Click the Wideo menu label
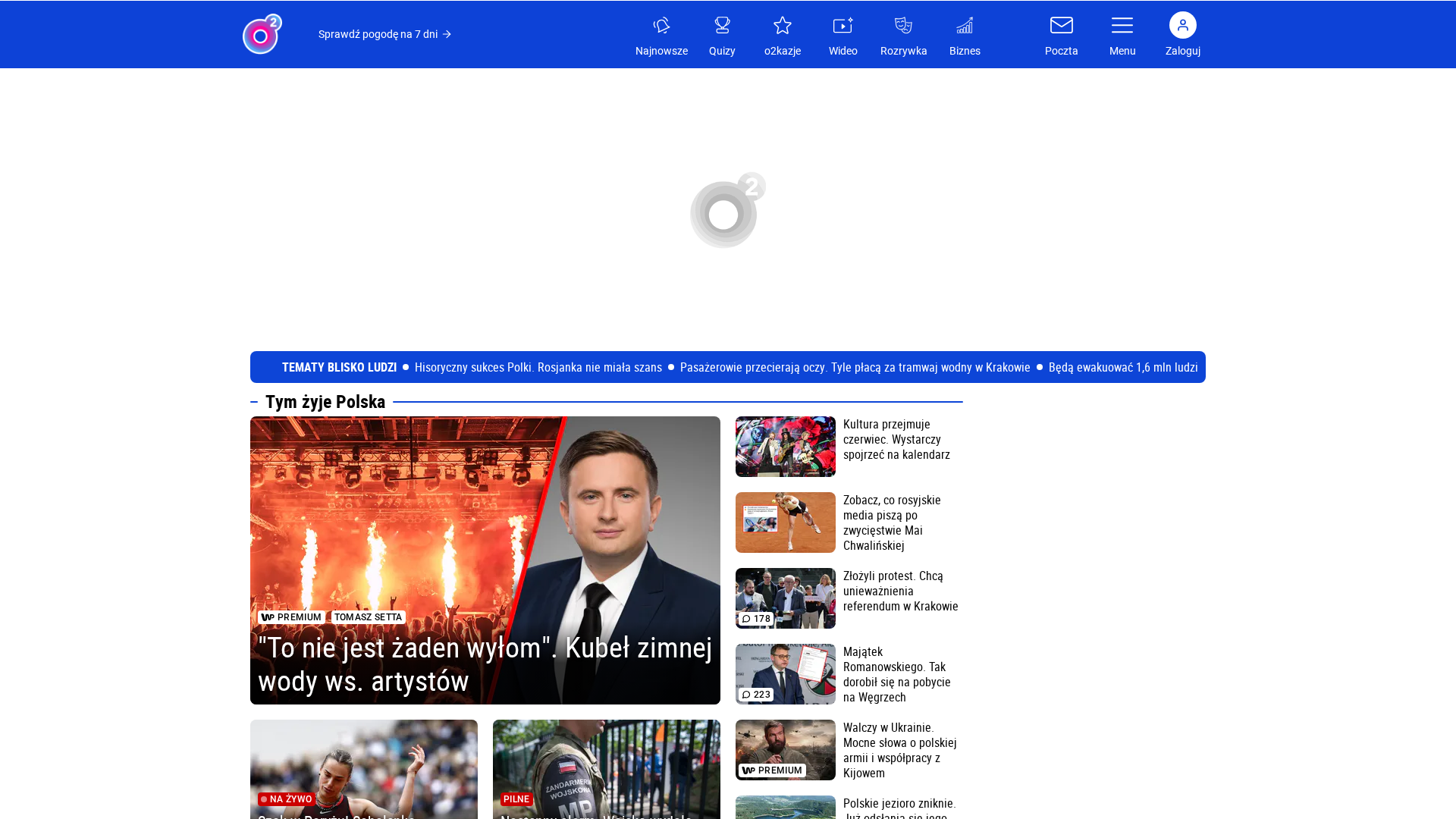The width and height of the screenshot is (1456, 819). (x=843, y=51)
